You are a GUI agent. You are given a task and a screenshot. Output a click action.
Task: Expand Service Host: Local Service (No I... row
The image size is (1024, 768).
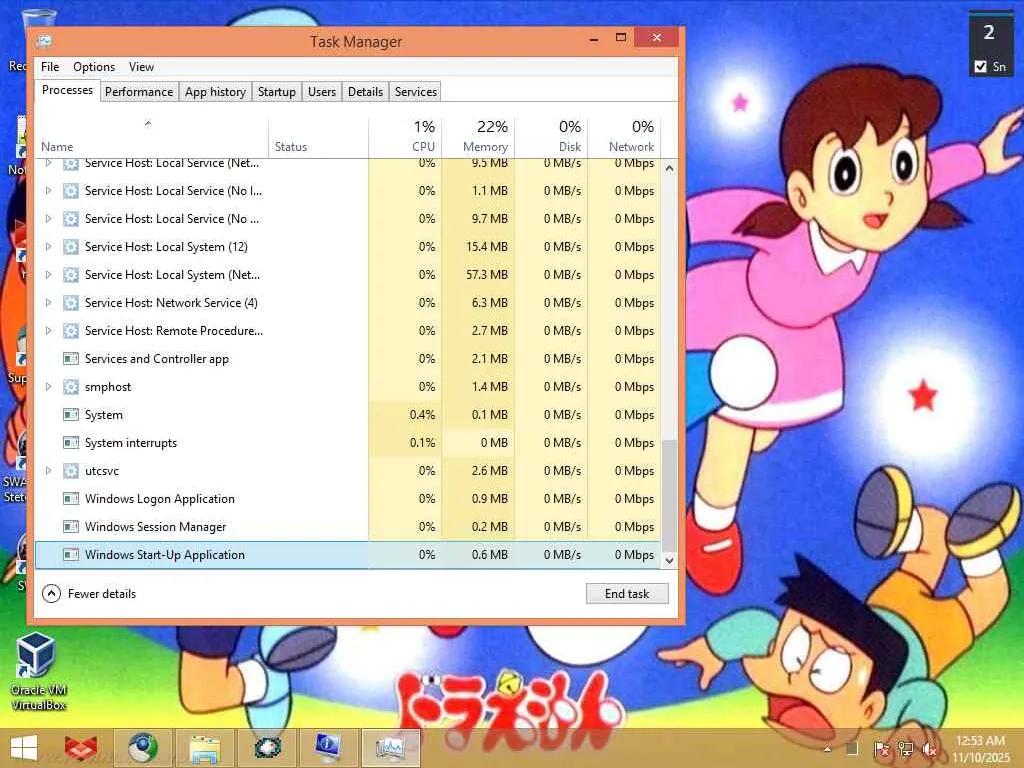(48, 191)
